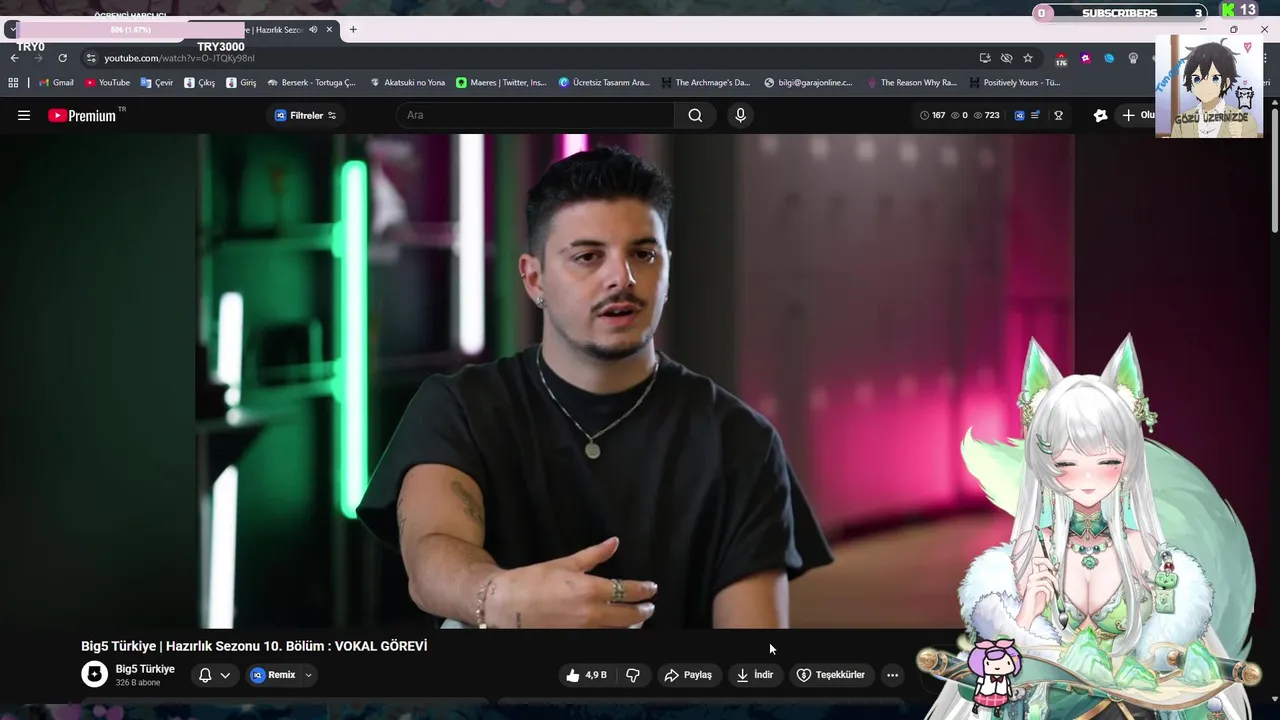Open the YouTube bookmark
Viewport: 1280px width, 720px height.
coord(108,83)
